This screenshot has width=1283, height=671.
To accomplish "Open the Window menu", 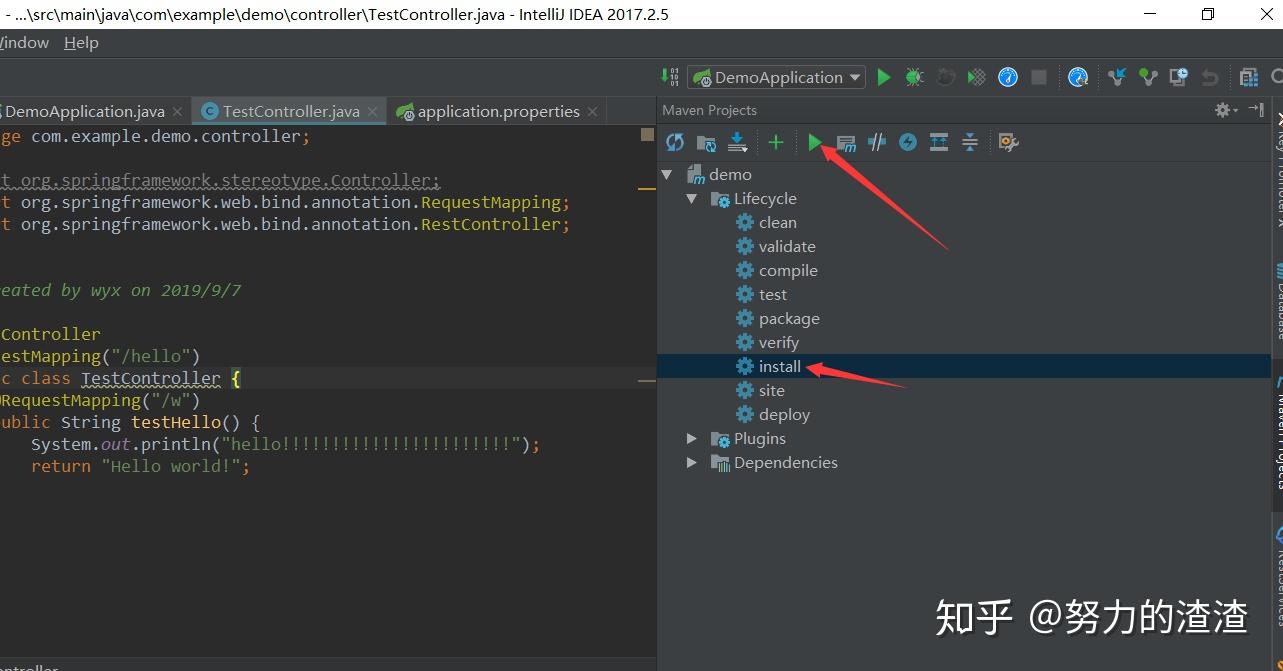I will pos(24,43).
